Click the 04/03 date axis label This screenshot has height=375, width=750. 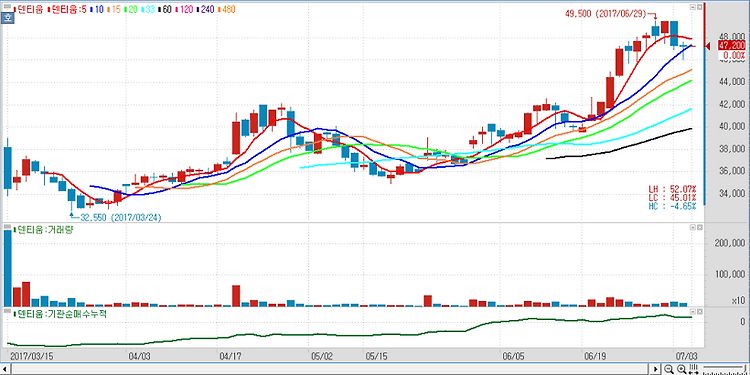[140, 356]
